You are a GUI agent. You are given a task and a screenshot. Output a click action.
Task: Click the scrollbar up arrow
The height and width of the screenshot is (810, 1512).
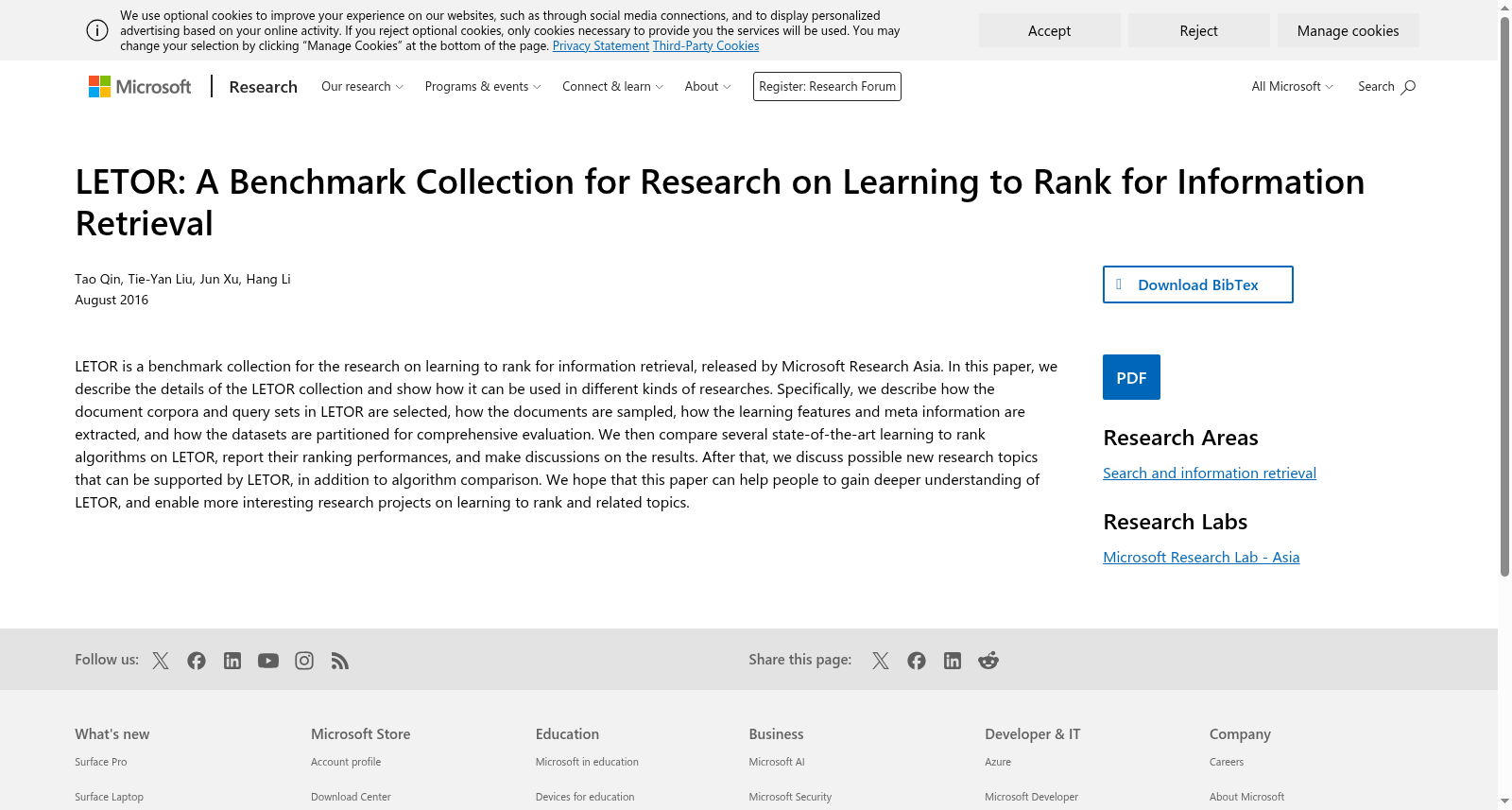pyautogui.click(x=1504, y=8)
